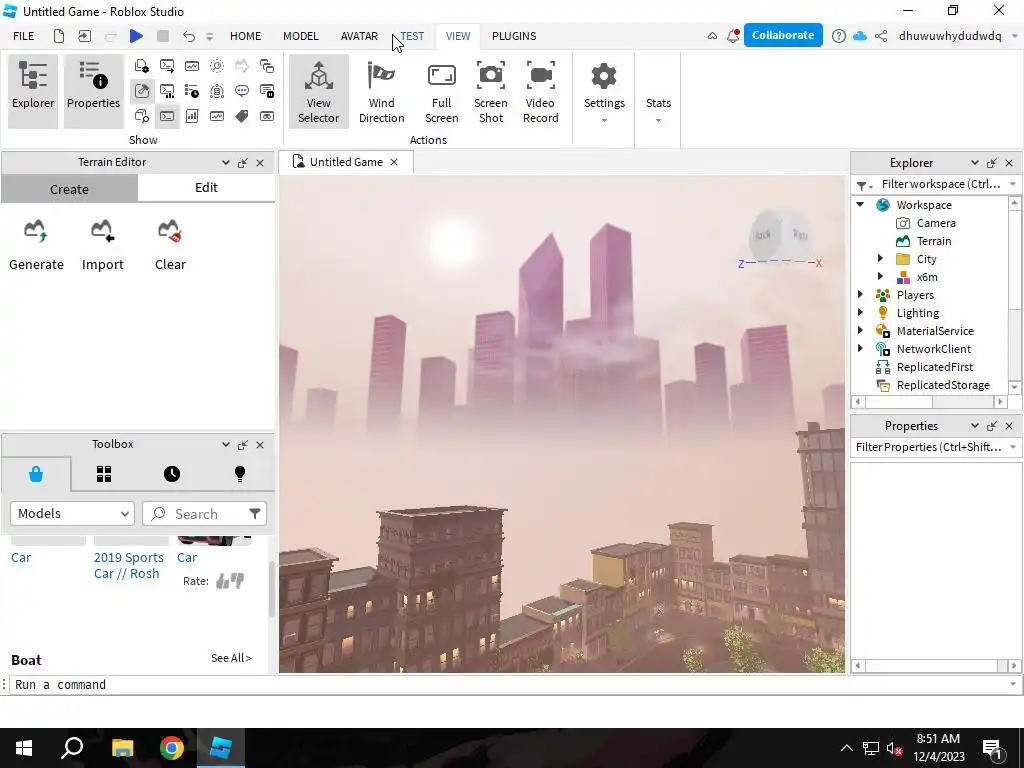Click the New file icon next to FILE
1024x768 pixels.
(59, 36)
